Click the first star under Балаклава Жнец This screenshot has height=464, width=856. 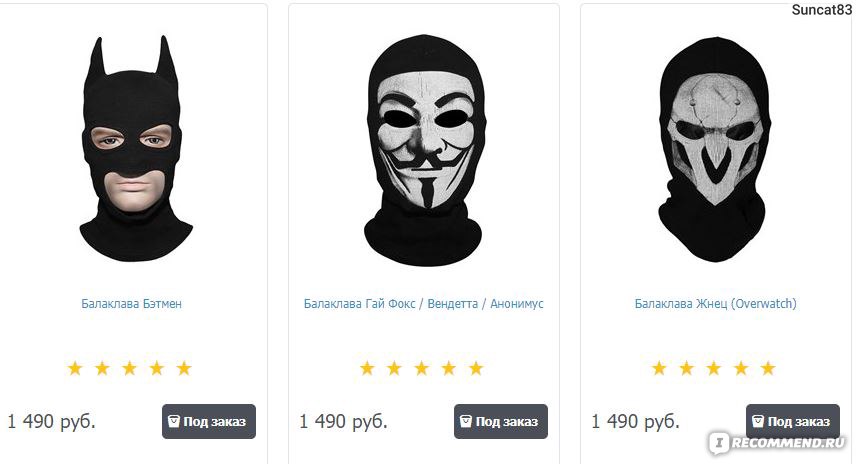659,368
